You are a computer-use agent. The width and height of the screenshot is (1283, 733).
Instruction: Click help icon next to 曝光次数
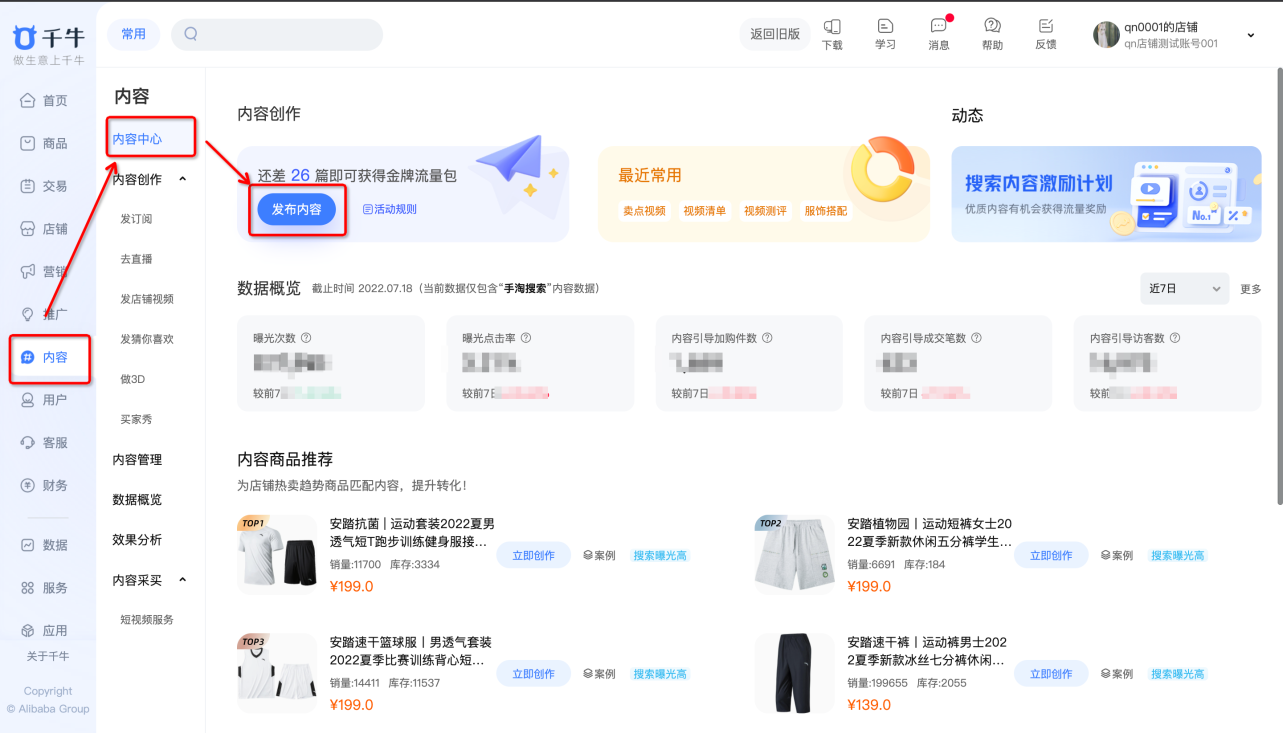click(x=307, y=339)
